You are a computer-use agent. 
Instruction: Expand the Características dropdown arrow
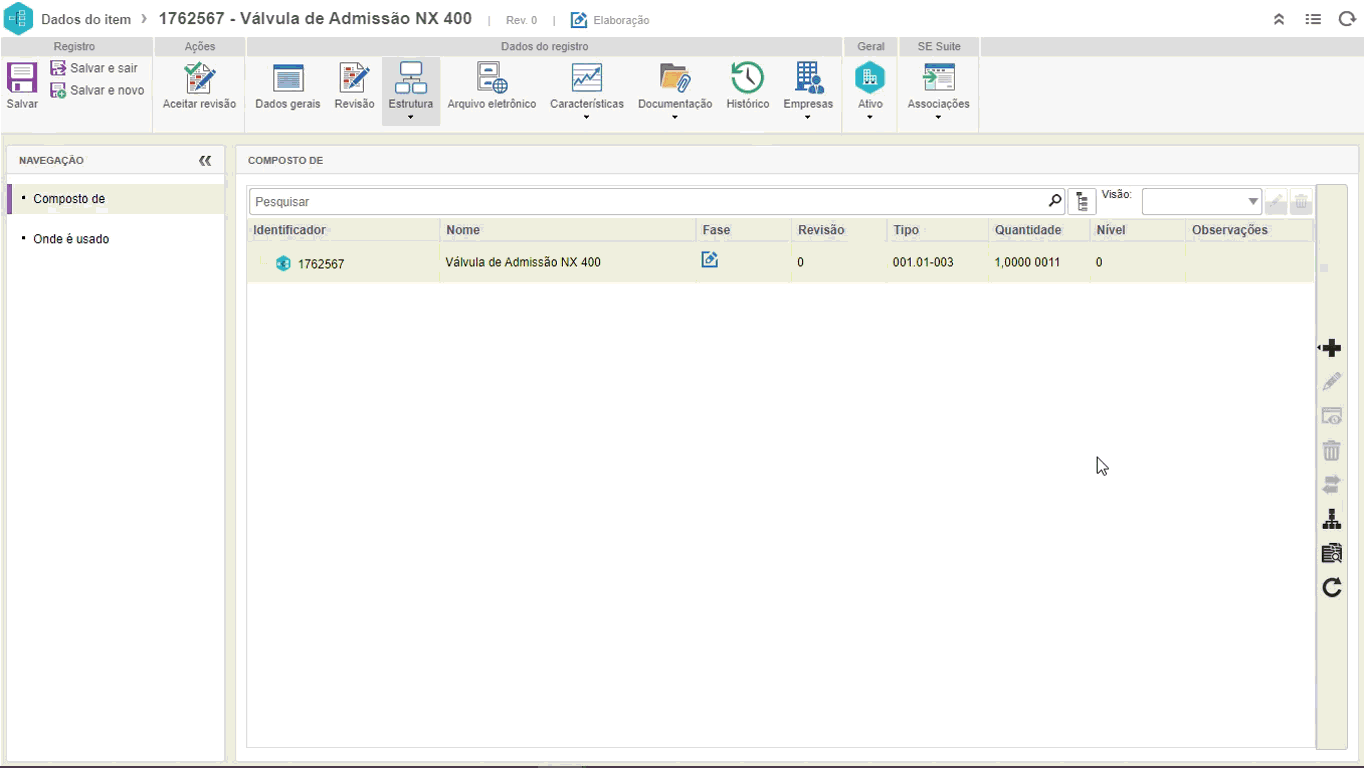coord(587,117)
